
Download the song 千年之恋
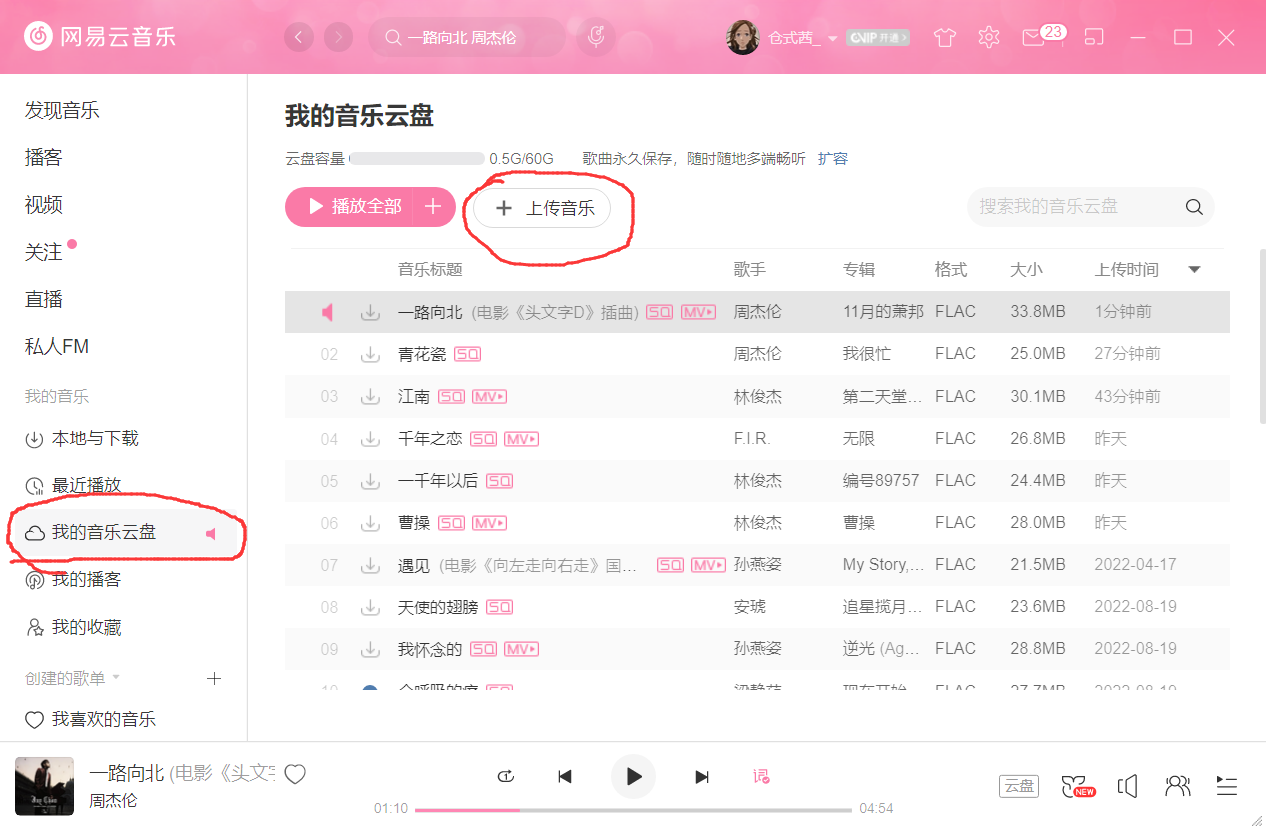370,438
